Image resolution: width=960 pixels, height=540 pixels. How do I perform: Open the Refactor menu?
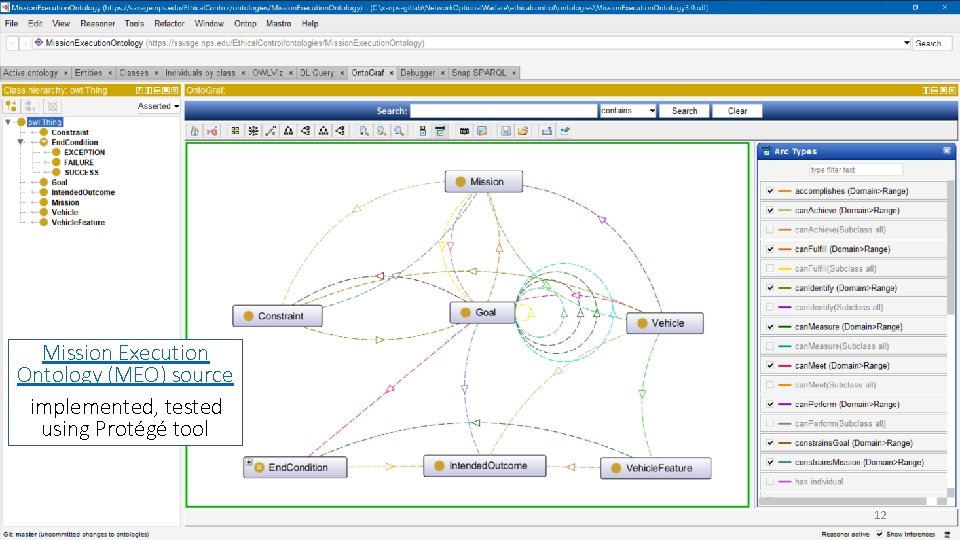[169, 23]
